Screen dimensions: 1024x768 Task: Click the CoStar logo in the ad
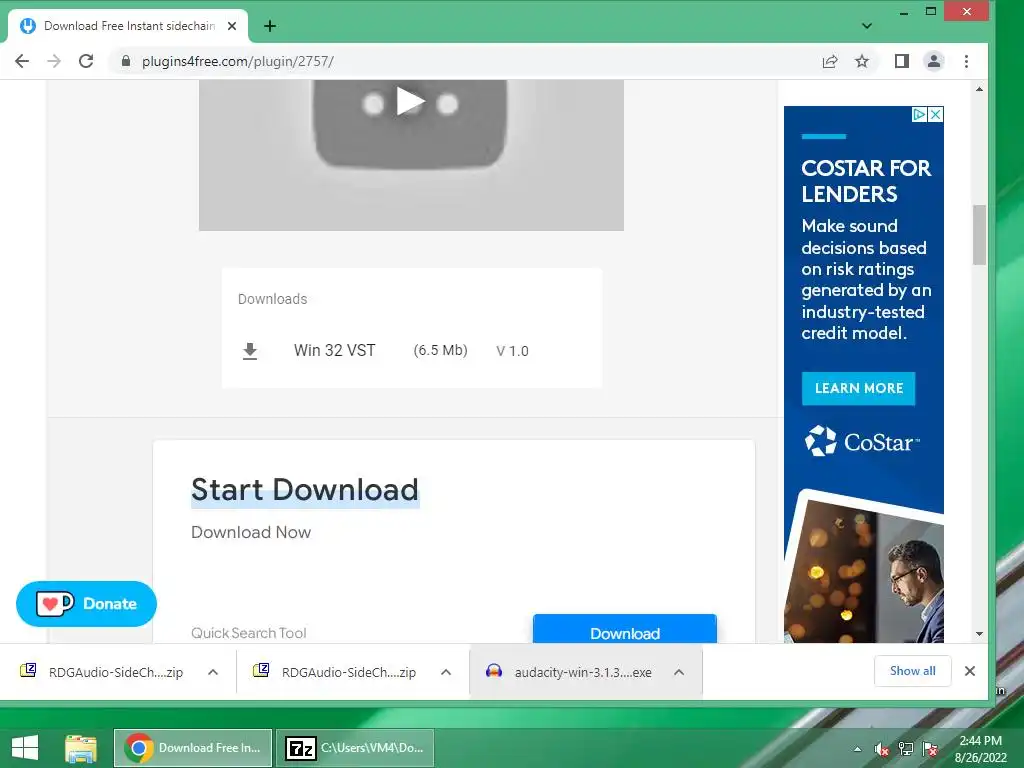[x=861, y=441]
